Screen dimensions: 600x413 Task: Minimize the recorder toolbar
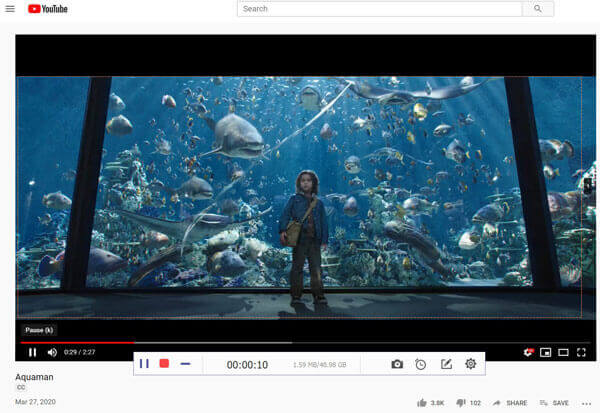click(x=185, y=364)
